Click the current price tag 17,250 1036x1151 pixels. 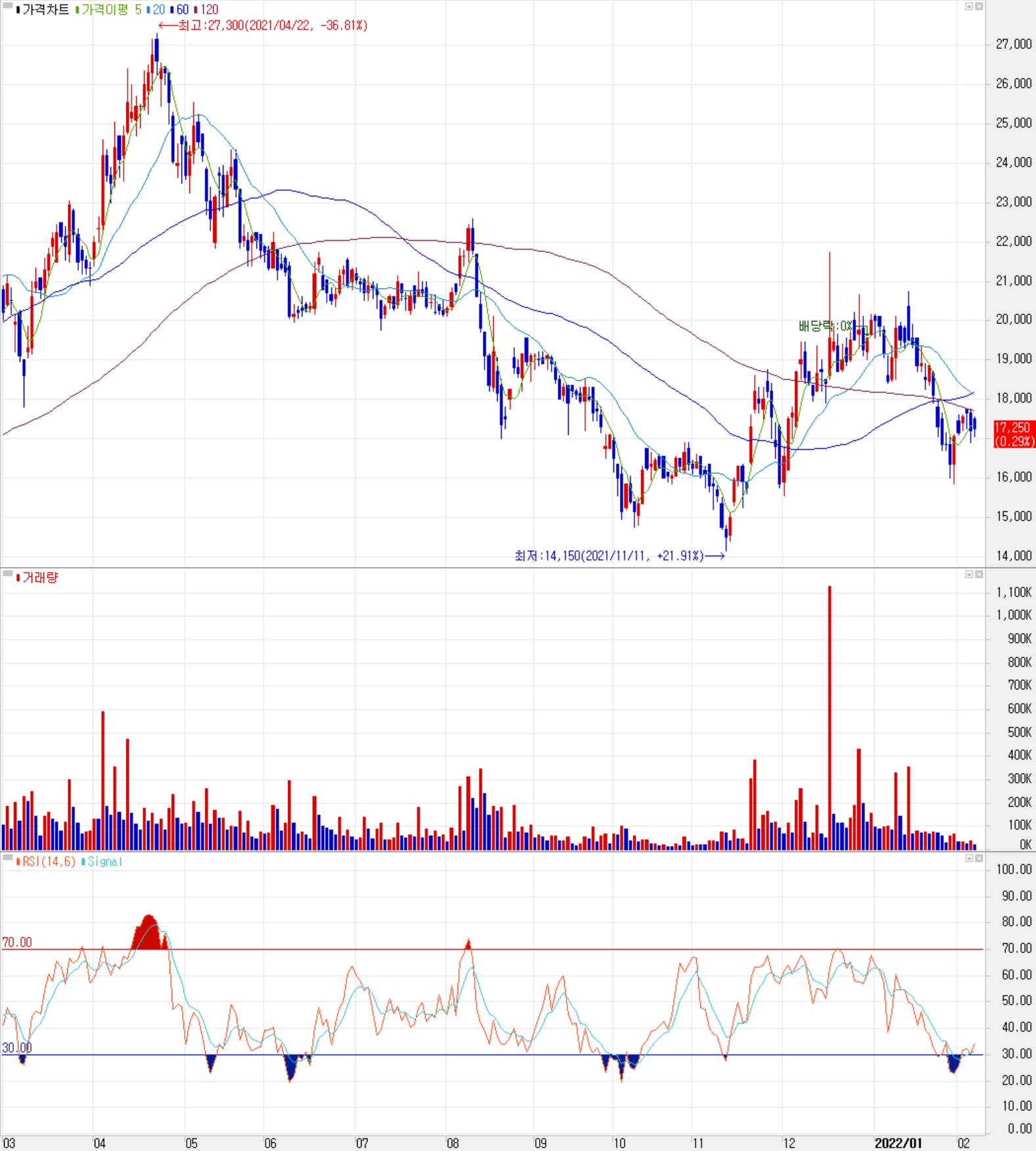pos(1014,435)
